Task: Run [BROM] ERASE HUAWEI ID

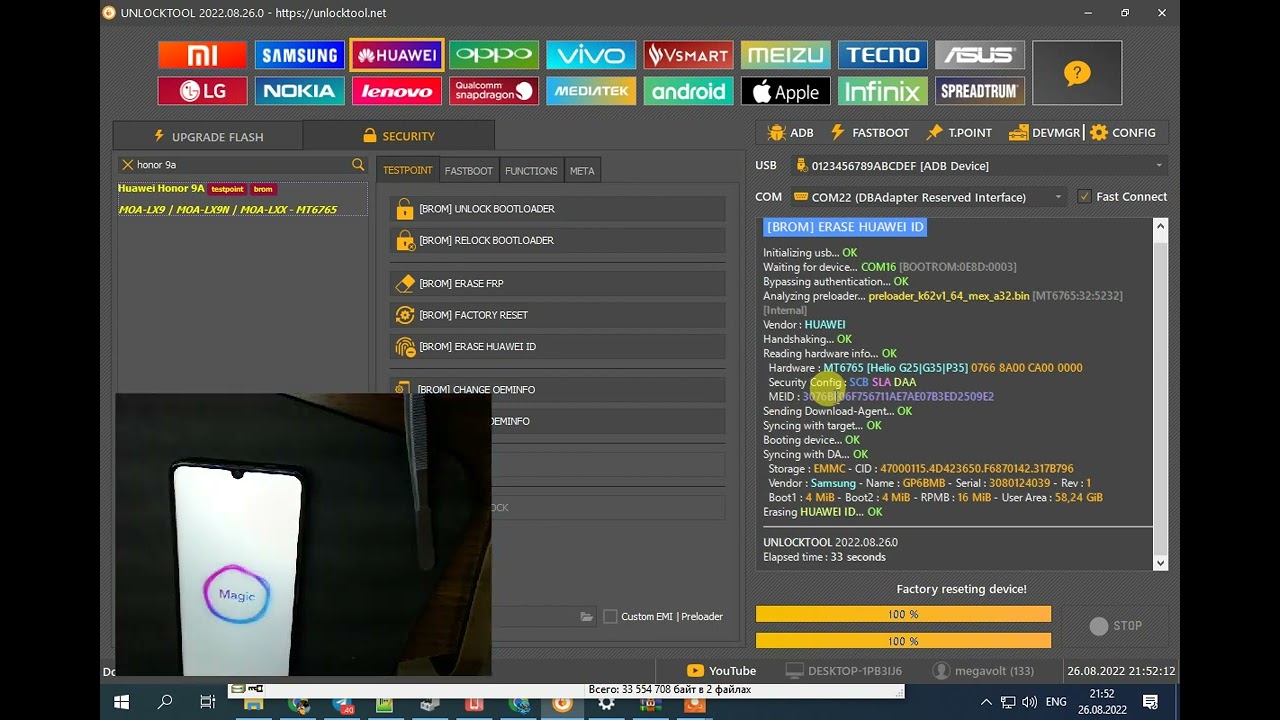Action: coord(558,347)
